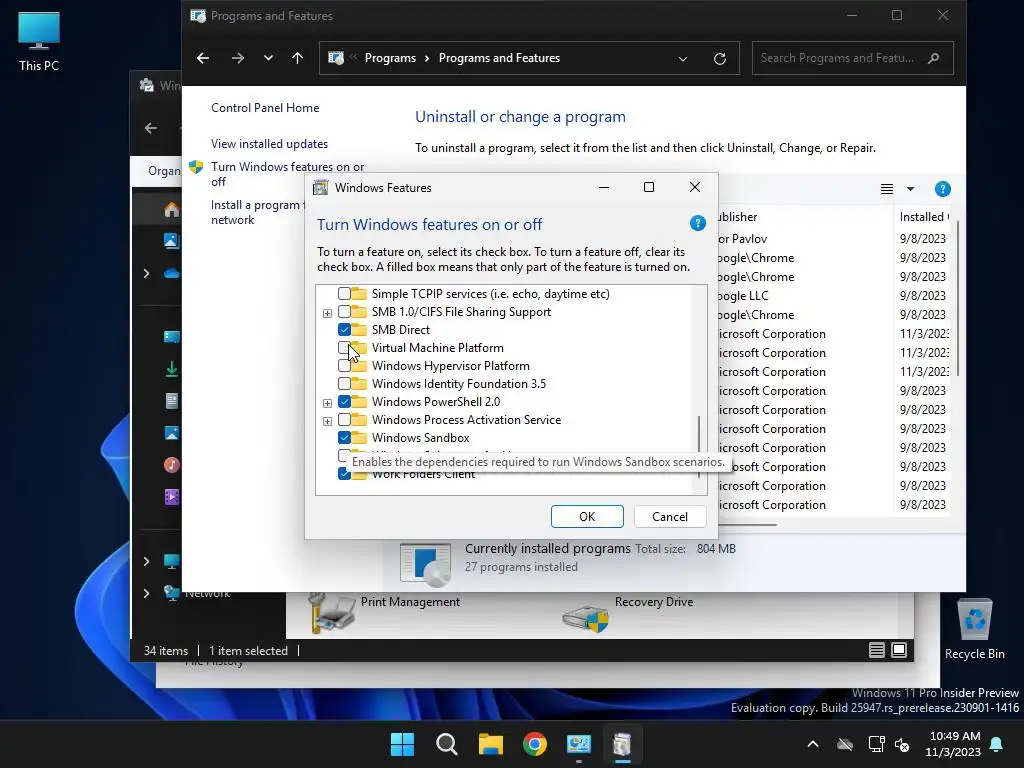
Task: Go forward in Programs and Features
Action: point(238,58)
